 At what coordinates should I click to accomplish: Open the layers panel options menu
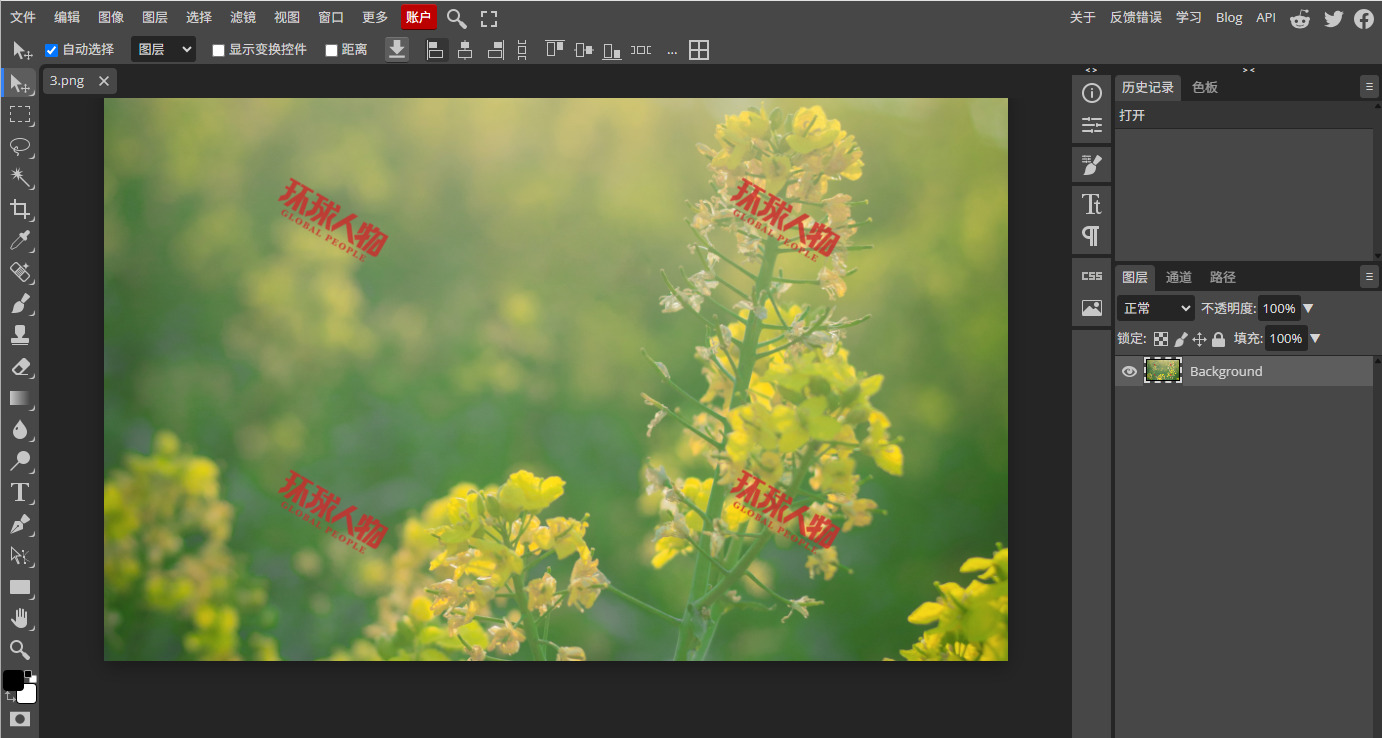1369,277
